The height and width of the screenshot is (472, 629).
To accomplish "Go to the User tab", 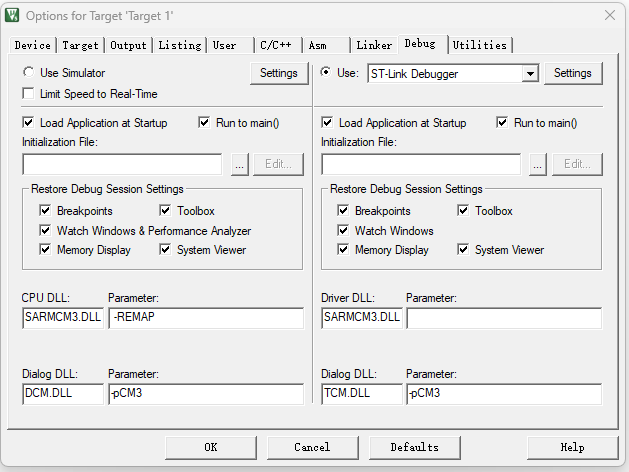I will click(x=231, y=45).
